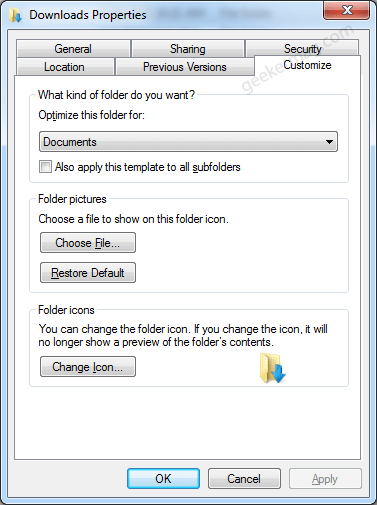Viewport: 377px width, 505px height.
Task: Click the Cancel button
Action: pos(244,479)
